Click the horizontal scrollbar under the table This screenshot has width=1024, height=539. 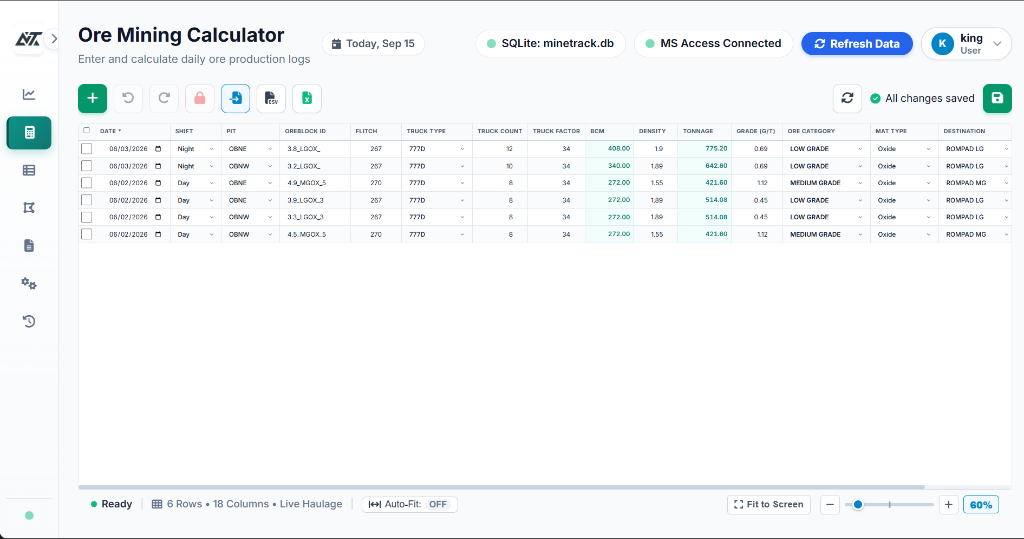point(502,487)
